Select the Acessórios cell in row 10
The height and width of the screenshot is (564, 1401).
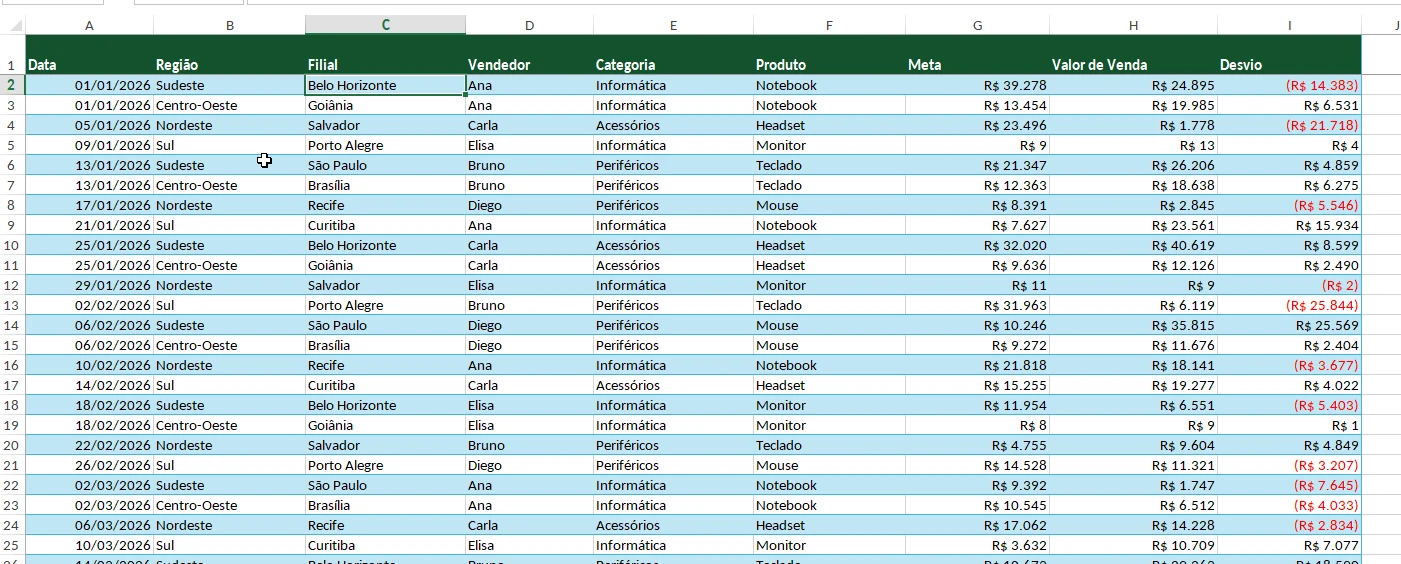coord(674,245)
